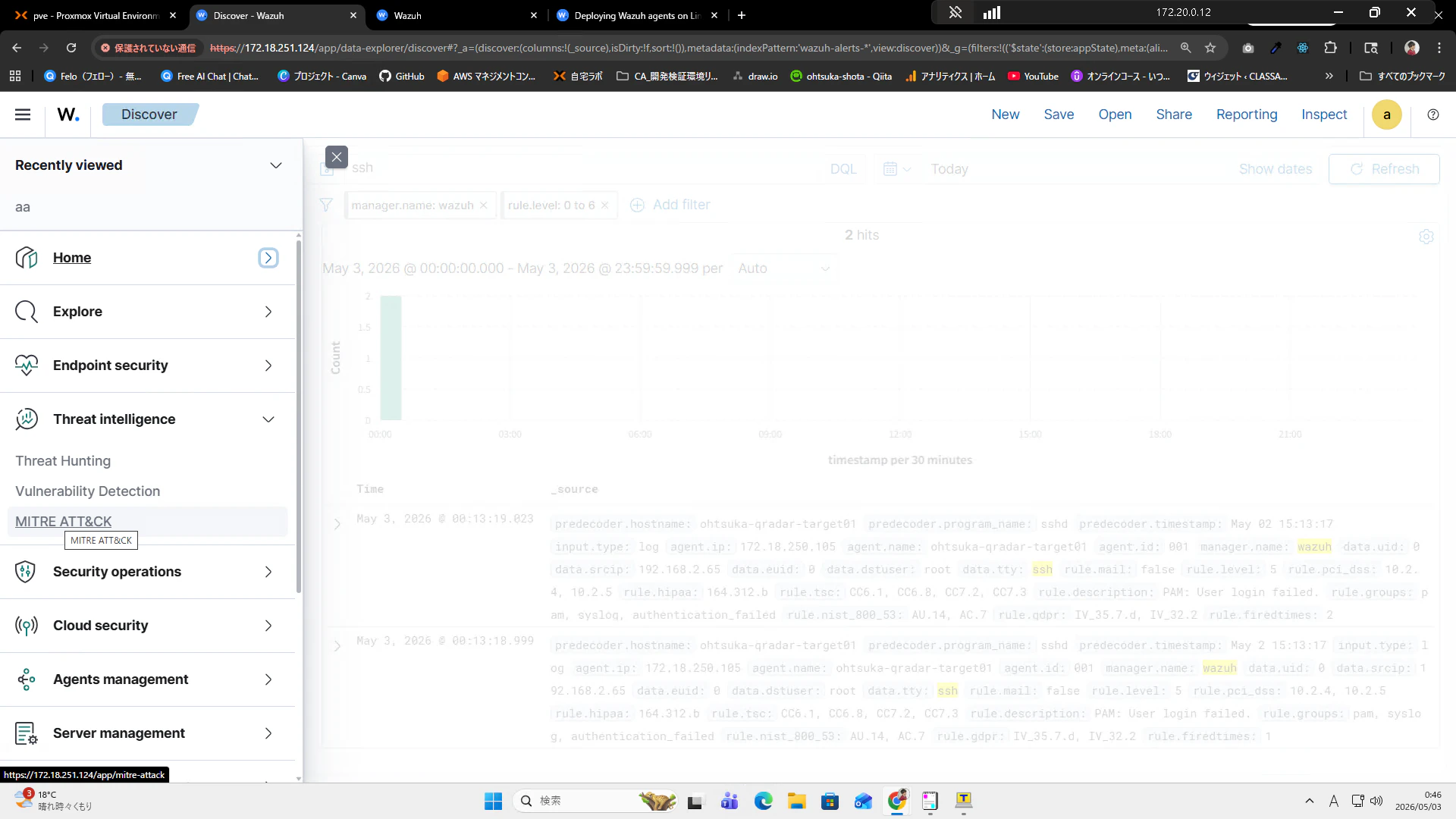Click the Discover breadcrumb badge
This screenshot has width=1456, height=819.
[x=149, y=115]
